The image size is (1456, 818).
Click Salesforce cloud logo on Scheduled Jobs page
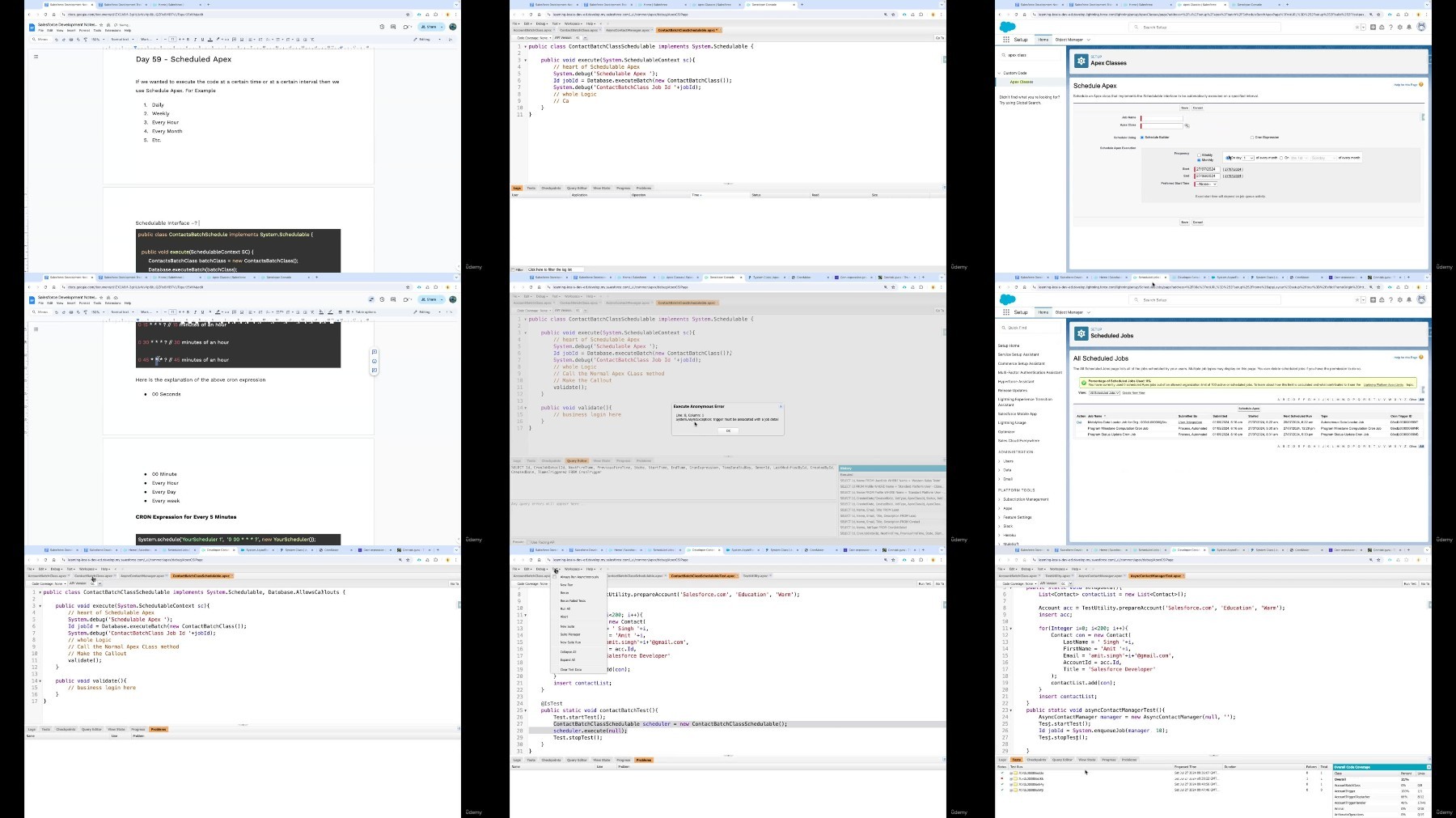(x=1008, y=299)
